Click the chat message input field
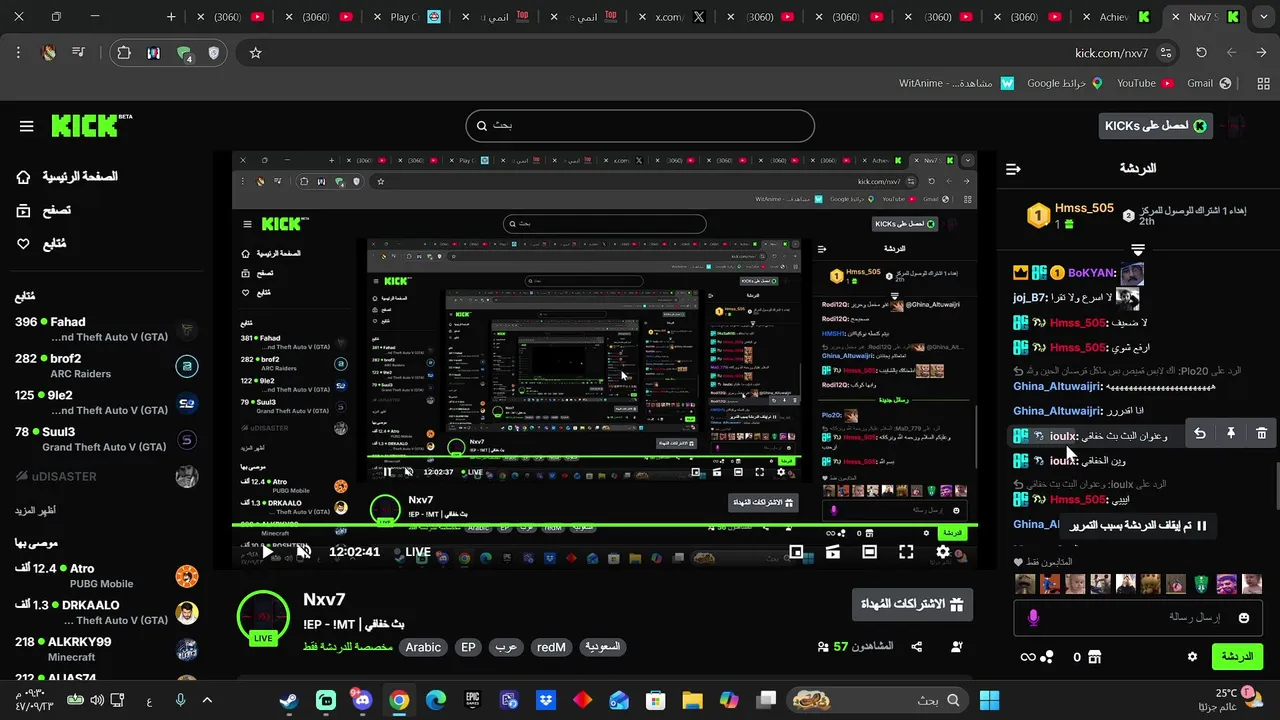The width and height of the screenshot is (1280, 720). tap(1138, 618)
